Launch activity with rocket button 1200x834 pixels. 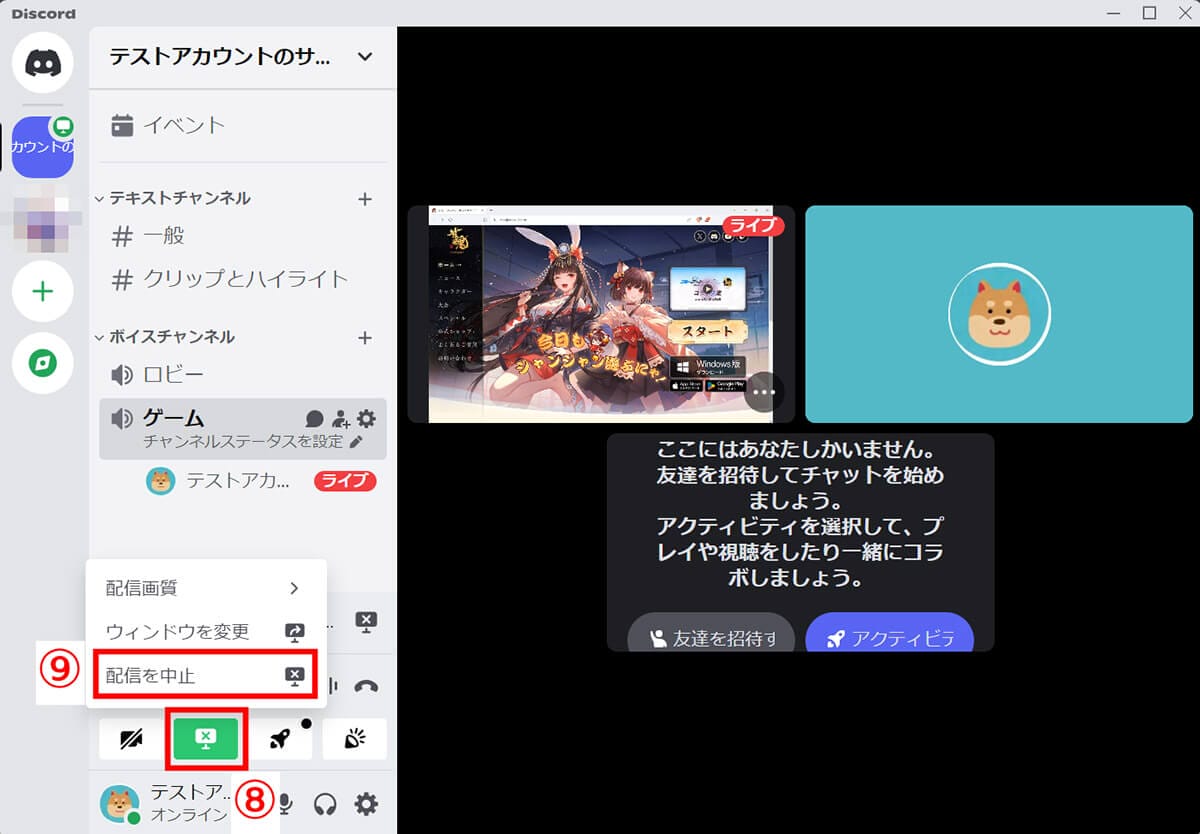[280, 739]
